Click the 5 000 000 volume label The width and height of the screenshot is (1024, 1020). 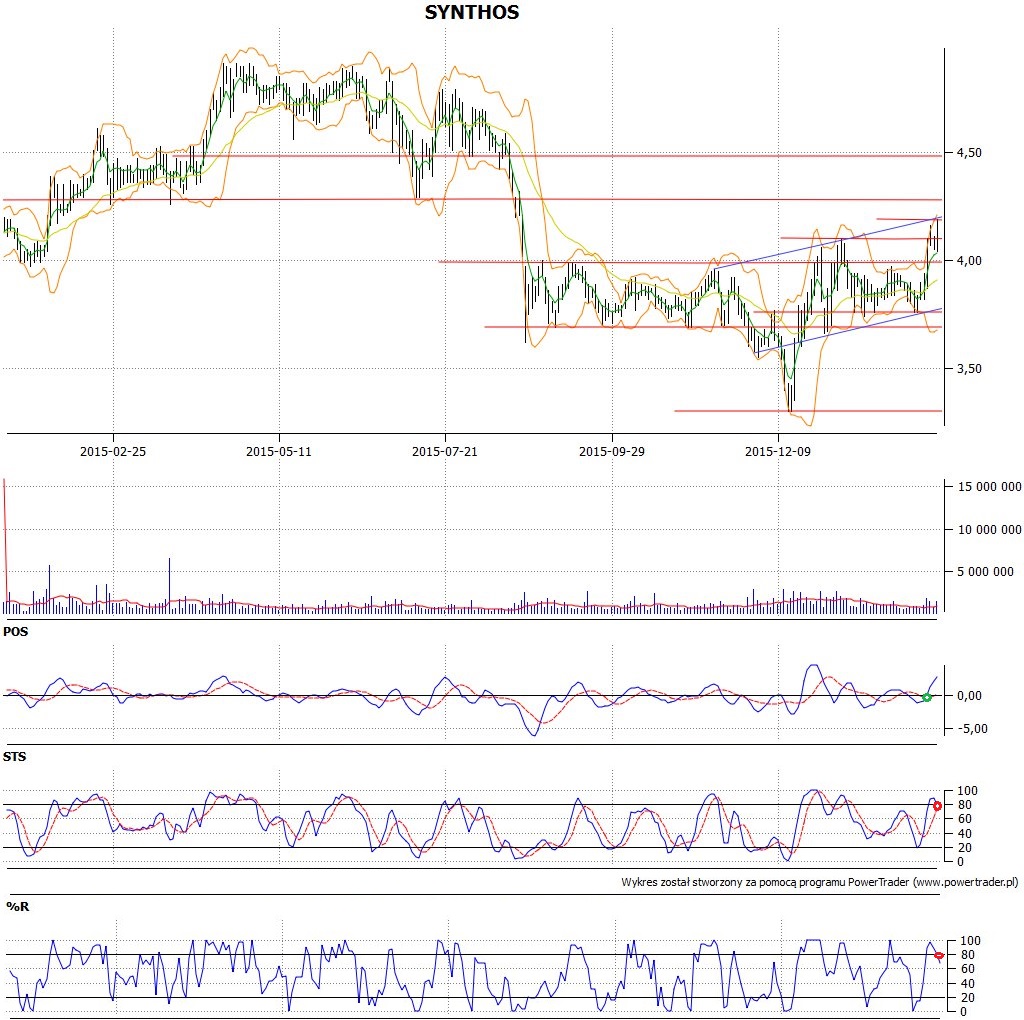coord(985,572)
